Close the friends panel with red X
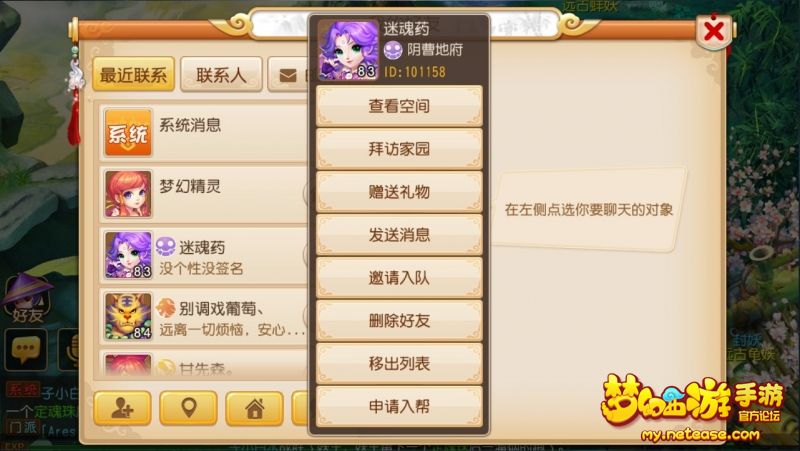 (714, 32)
